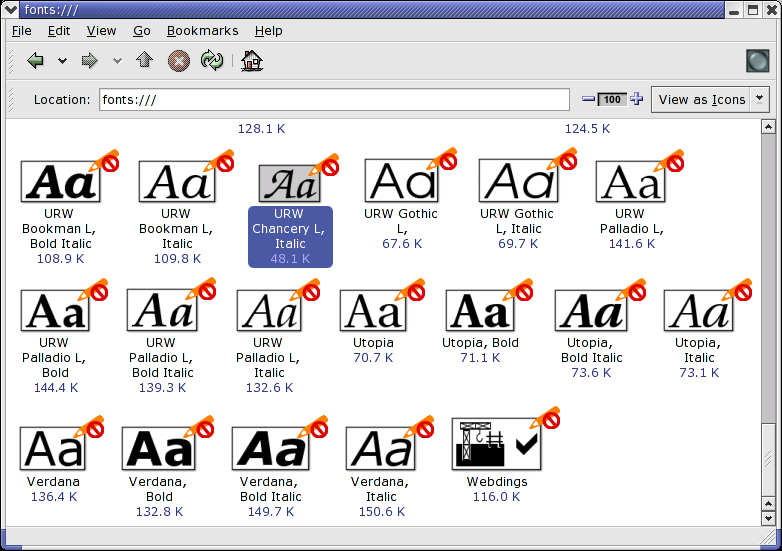The height and width of the screenshot is (551, 782).
Task: Click the Forward navigation arrow
Action: coord(90,61)
